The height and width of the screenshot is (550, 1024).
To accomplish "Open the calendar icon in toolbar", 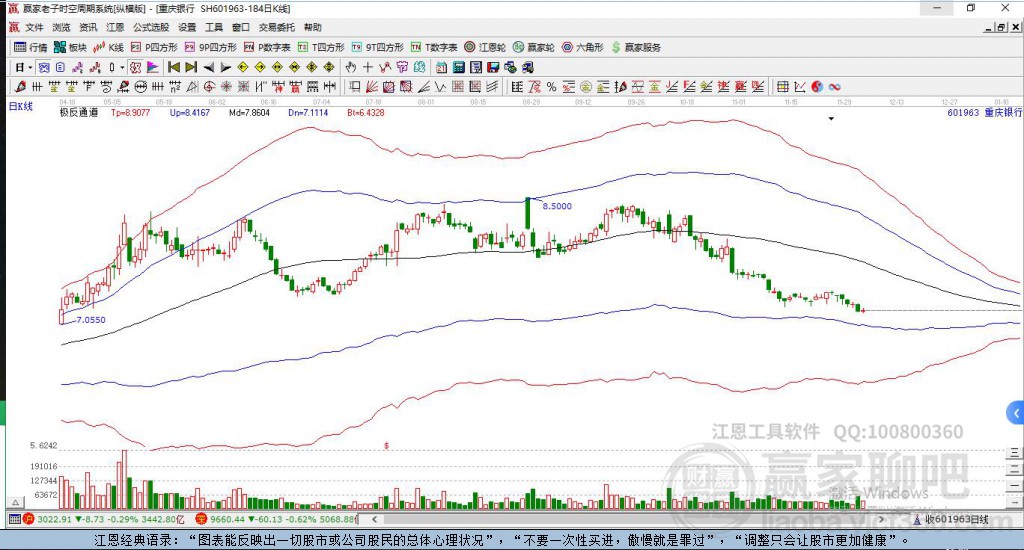I will point(441,67).
